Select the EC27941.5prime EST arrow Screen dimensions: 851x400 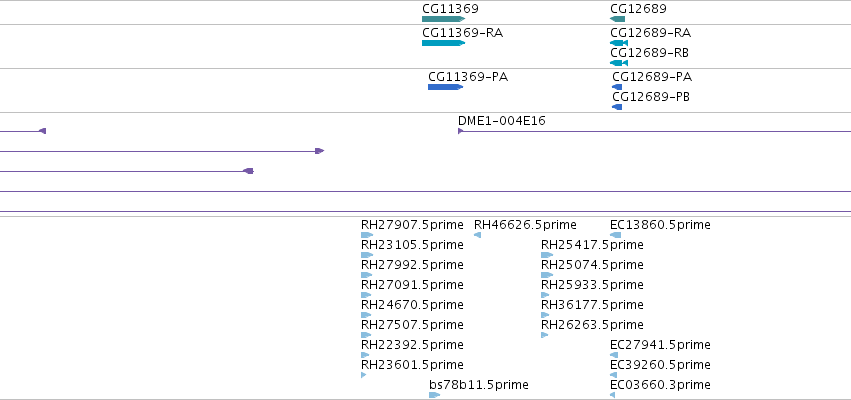[x=614, y=355]
